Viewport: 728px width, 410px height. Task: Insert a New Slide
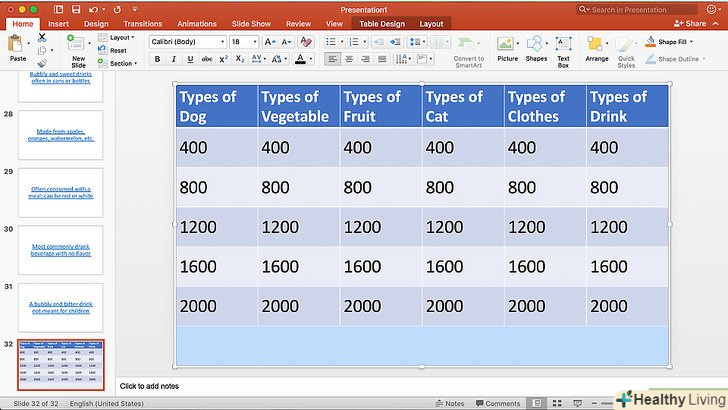[x=78, y=46]
